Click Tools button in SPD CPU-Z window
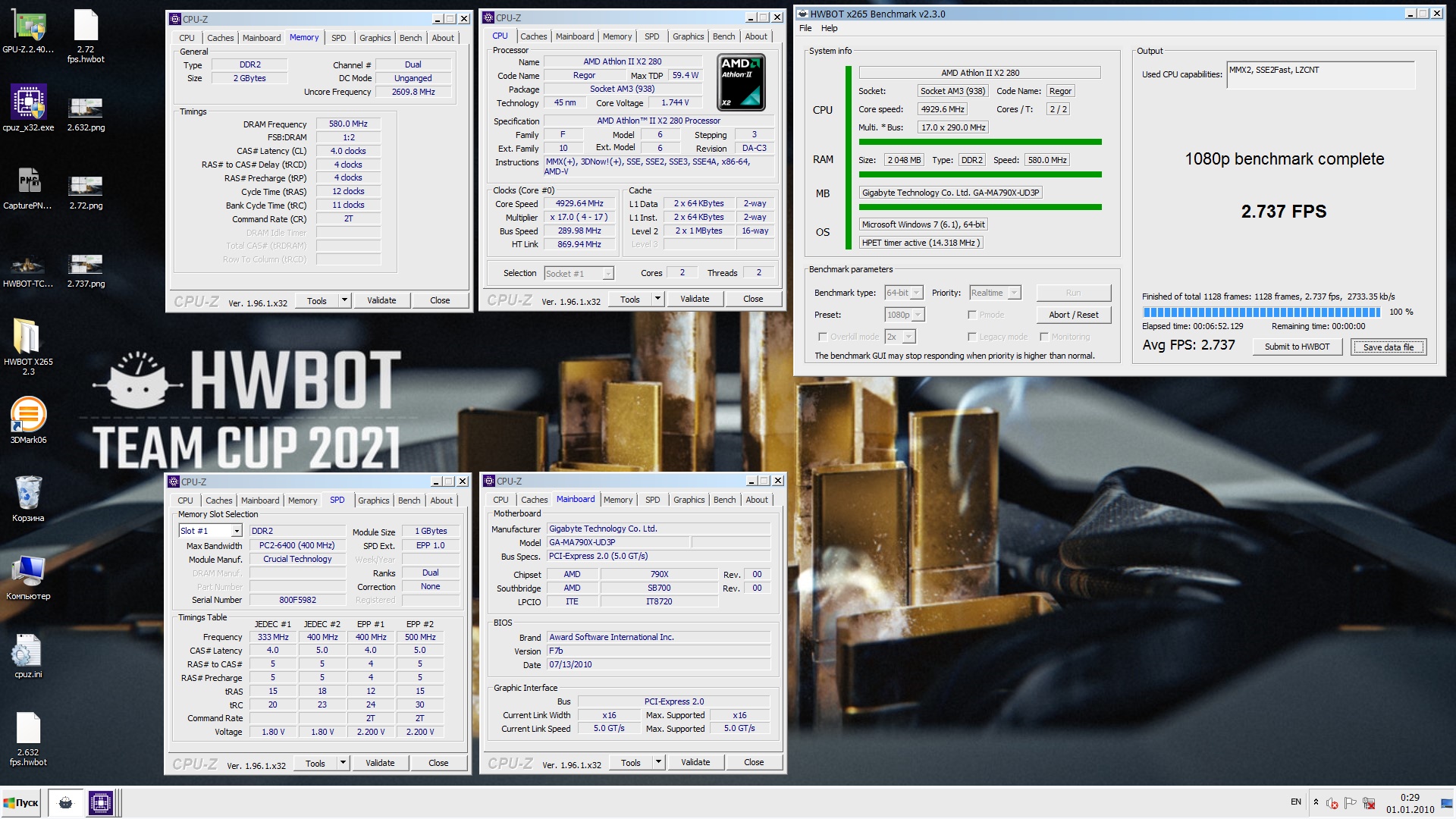Screen dimensions: 1456x819 click(x=315, y=763)
